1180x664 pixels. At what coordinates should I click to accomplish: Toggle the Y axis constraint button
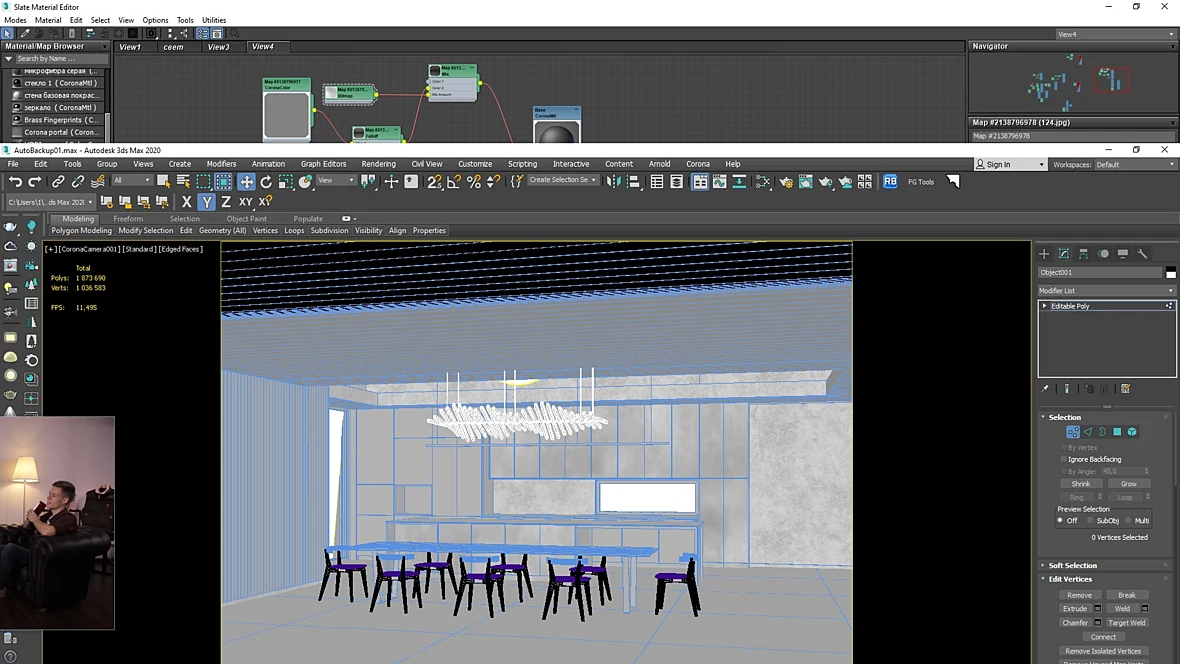tap(206, 202)
